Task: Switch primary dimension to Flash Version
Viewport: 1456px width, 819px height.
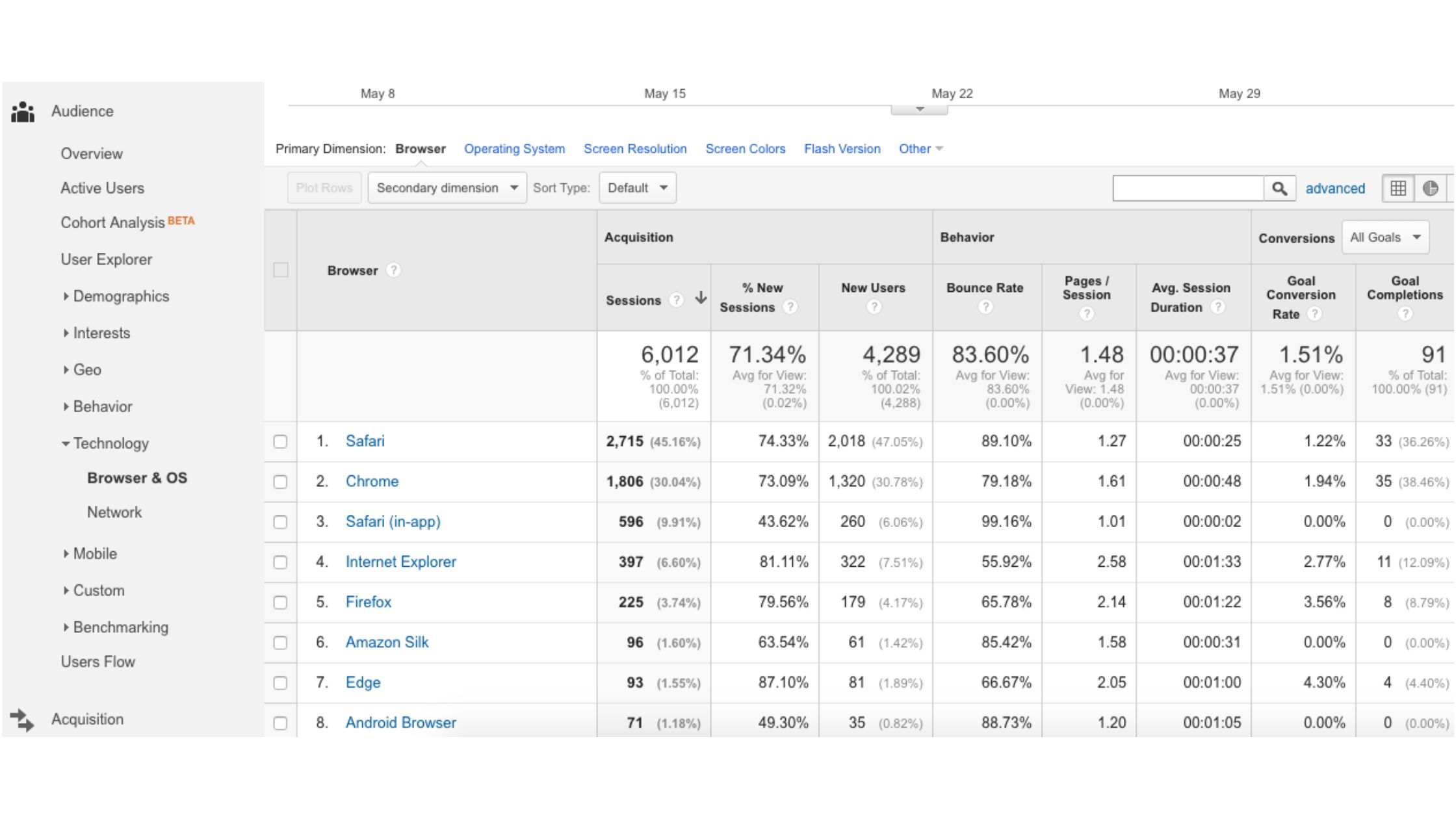Action: tap(842, 149)
